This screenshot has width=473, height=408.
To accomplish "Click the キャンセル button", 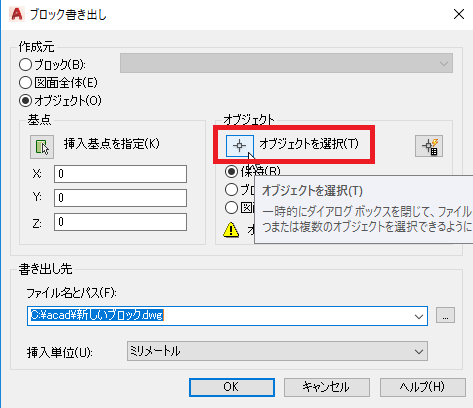I will click(327, 387).
